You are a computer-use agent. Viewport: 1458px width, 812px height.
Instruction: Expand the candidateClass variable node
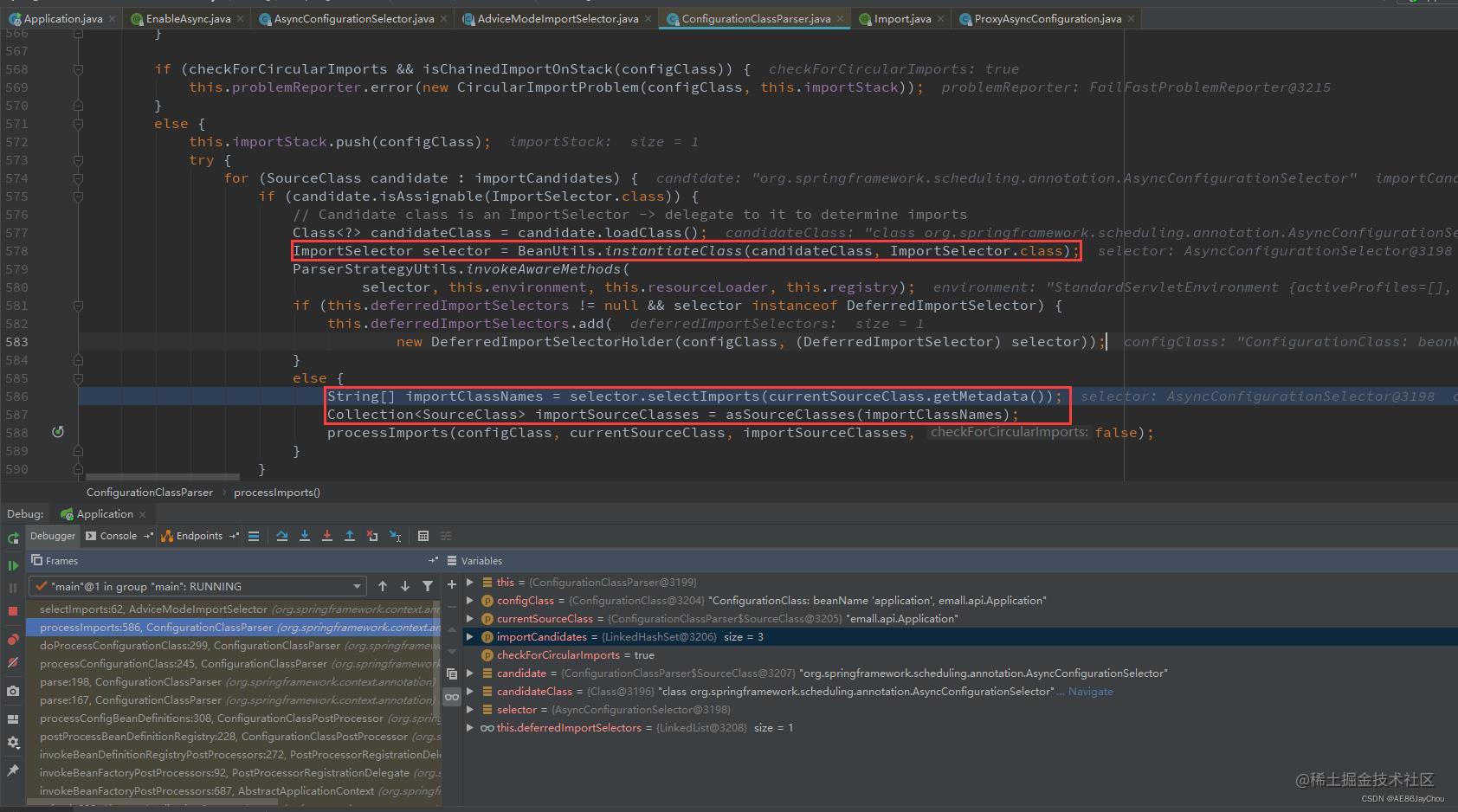[x=470, y=692]
